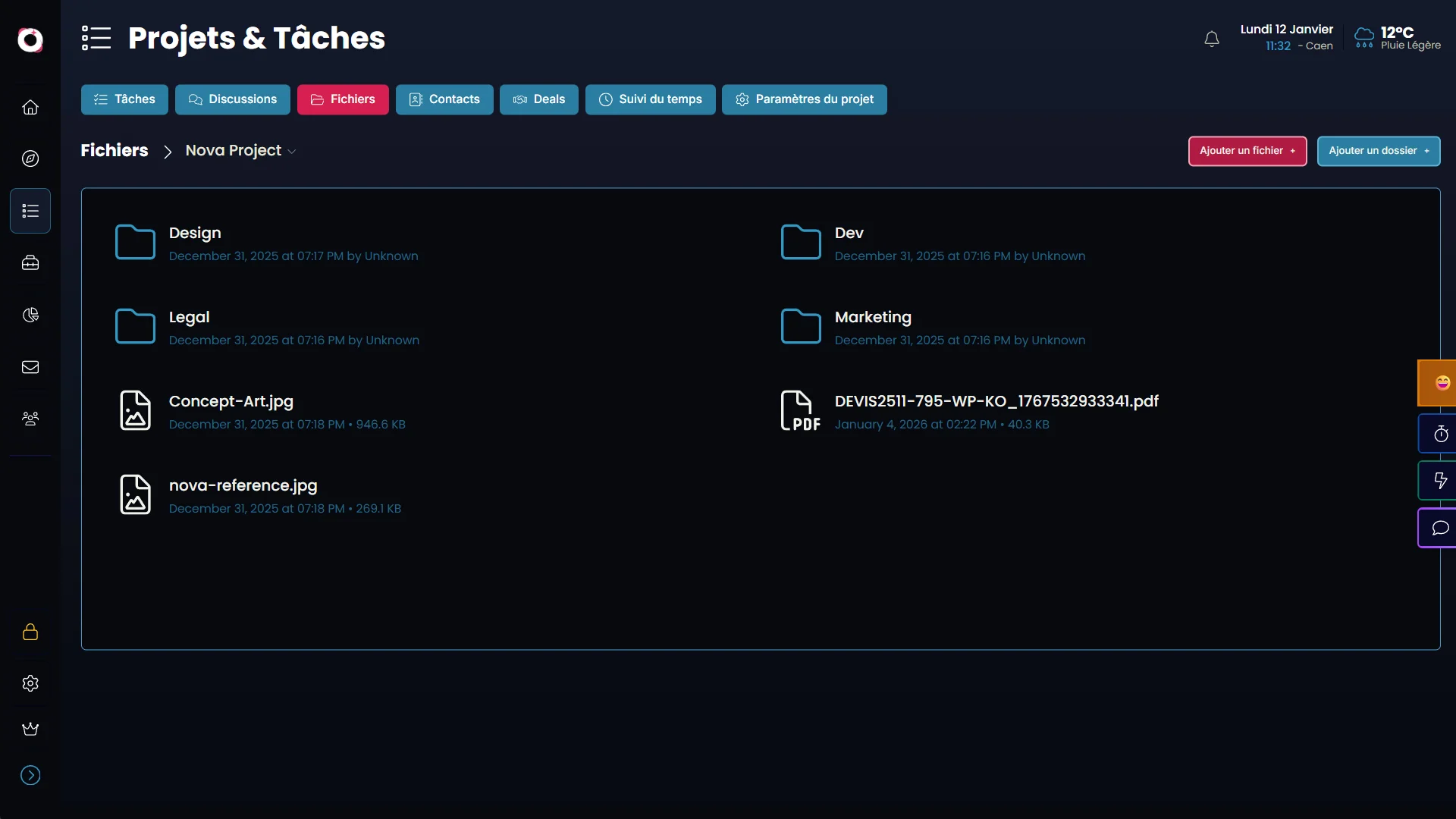Expand the Nova Project dropdown
Viewport: 1456px width, 819px height.
click(x=241, y=151)
